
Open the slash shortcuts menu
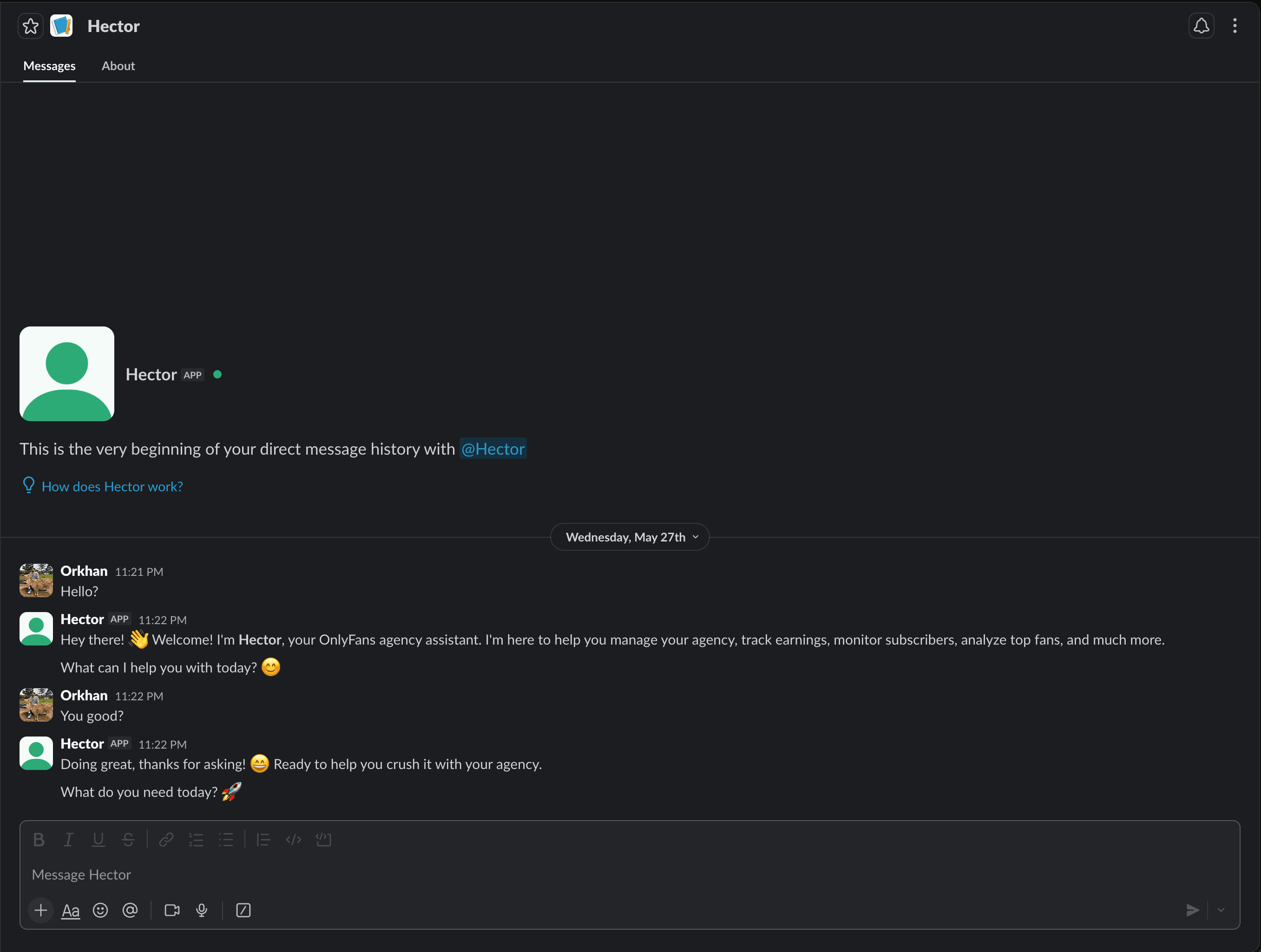pyautogui.click(x=243, y=910)
